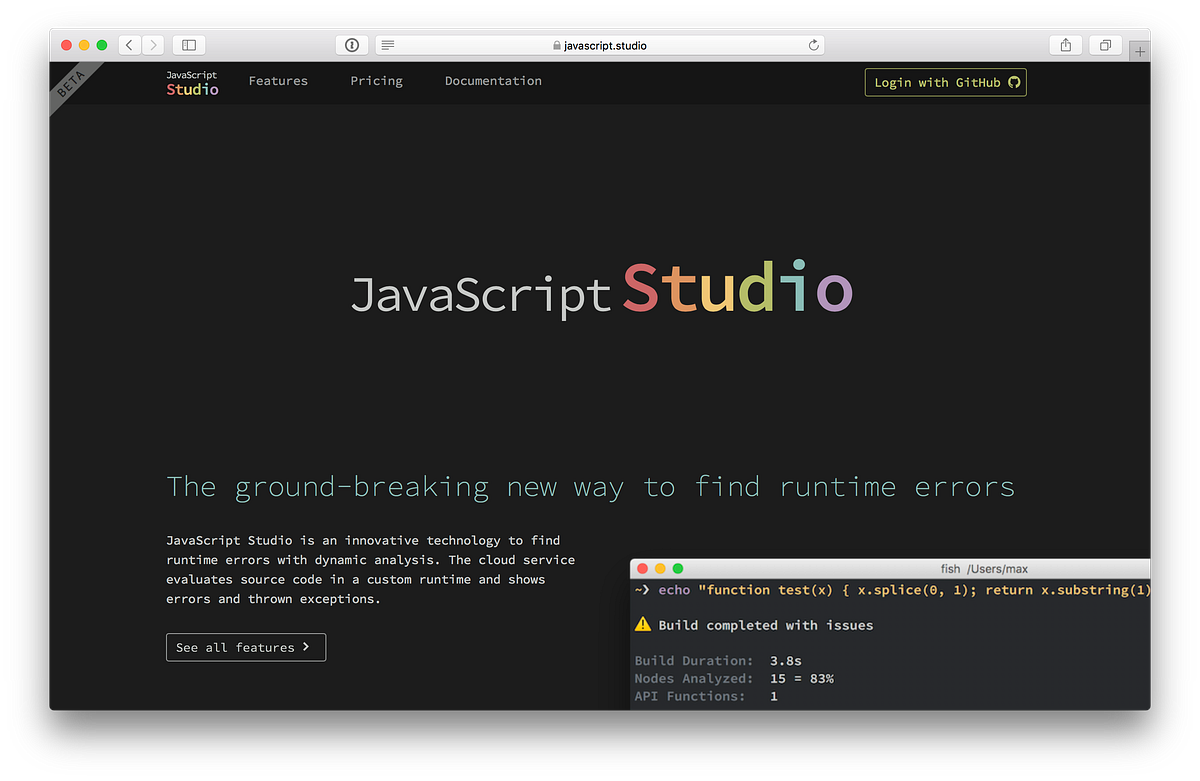Click the JavaScript Studio logo
1200x781 pixels.
click(191, 81)
